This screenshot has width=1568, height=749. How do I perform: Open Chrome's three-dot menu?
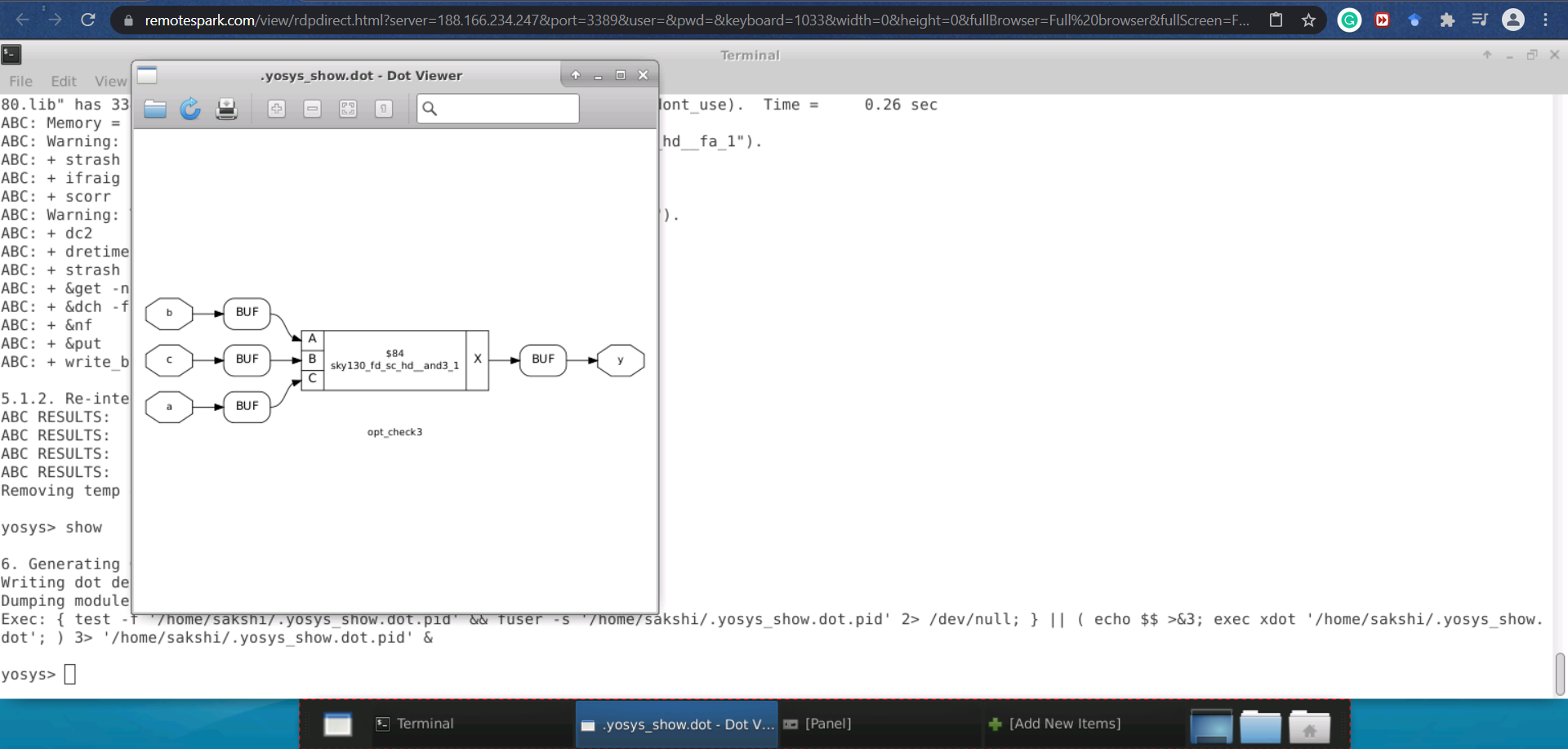click(x=1547, y=20)
